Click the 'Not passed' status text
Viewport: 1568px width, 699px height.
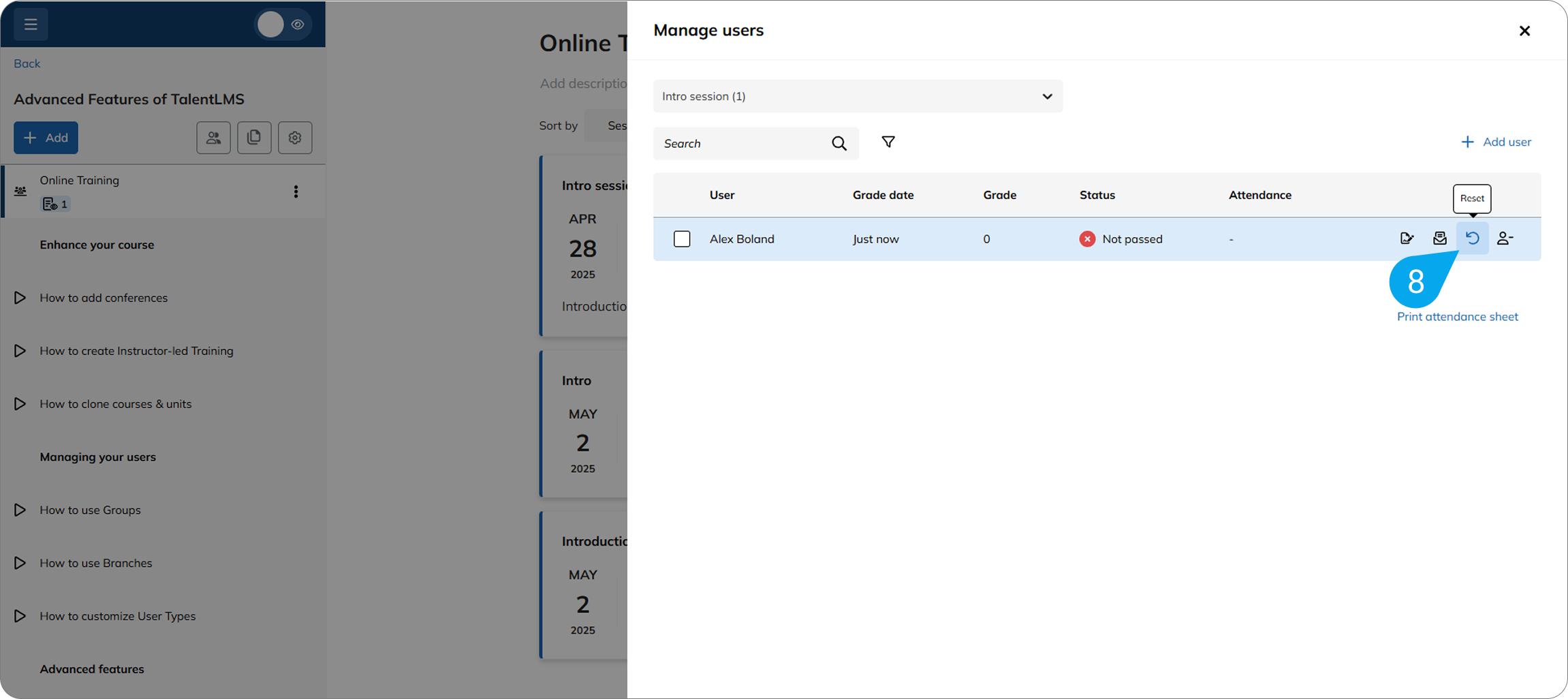click(x=1132, y=239)
